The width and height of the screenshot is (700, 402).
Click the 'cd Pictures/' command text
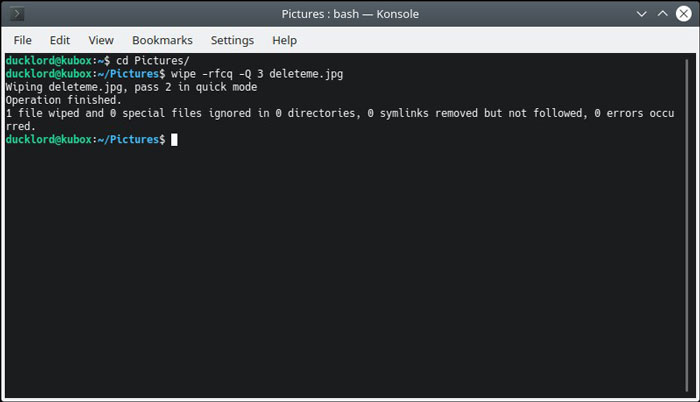pyautogui.click(x=153, y=60)
